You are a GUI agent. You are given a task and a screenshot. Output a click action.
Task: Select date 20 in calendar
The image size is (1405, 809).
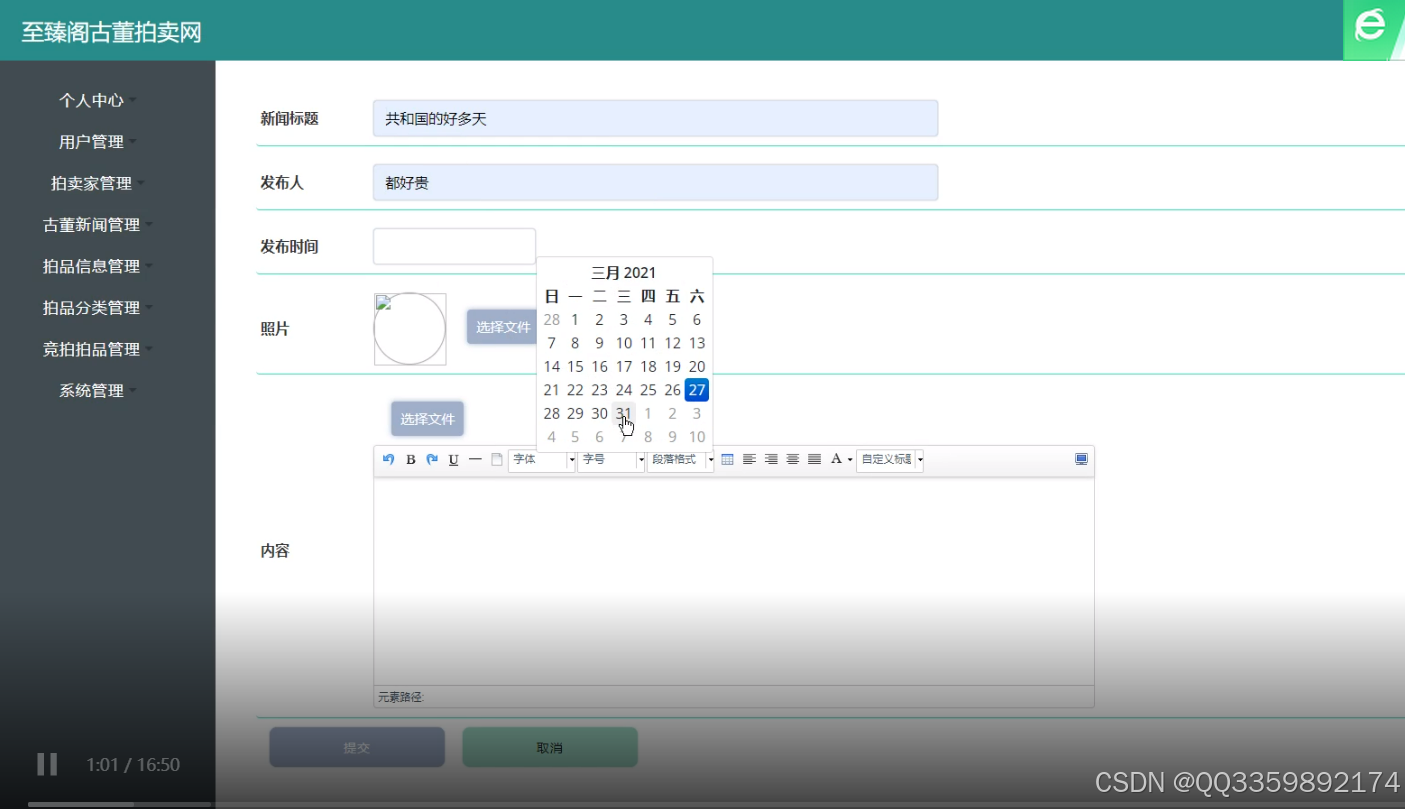pyautogui.click(x=697, y=367)
